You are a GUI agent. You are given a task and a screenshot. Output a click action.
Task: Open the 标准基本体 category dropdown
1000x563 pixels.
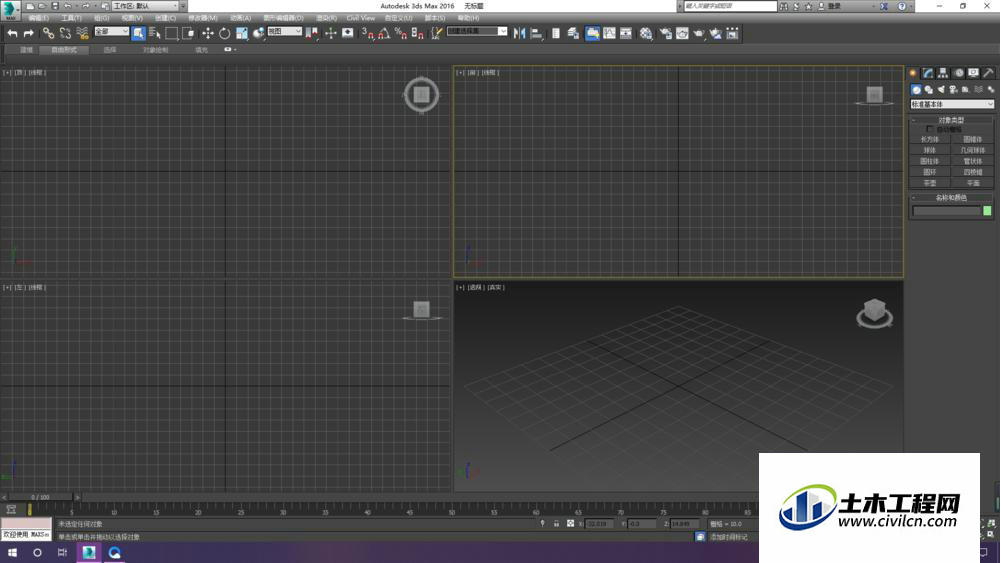[952, 104]
